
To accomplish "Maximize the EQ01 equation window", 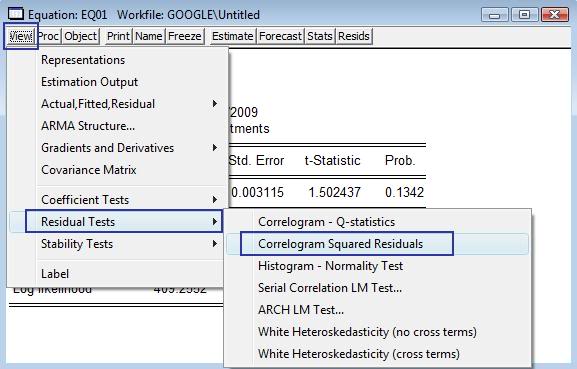I will point(524,15).
